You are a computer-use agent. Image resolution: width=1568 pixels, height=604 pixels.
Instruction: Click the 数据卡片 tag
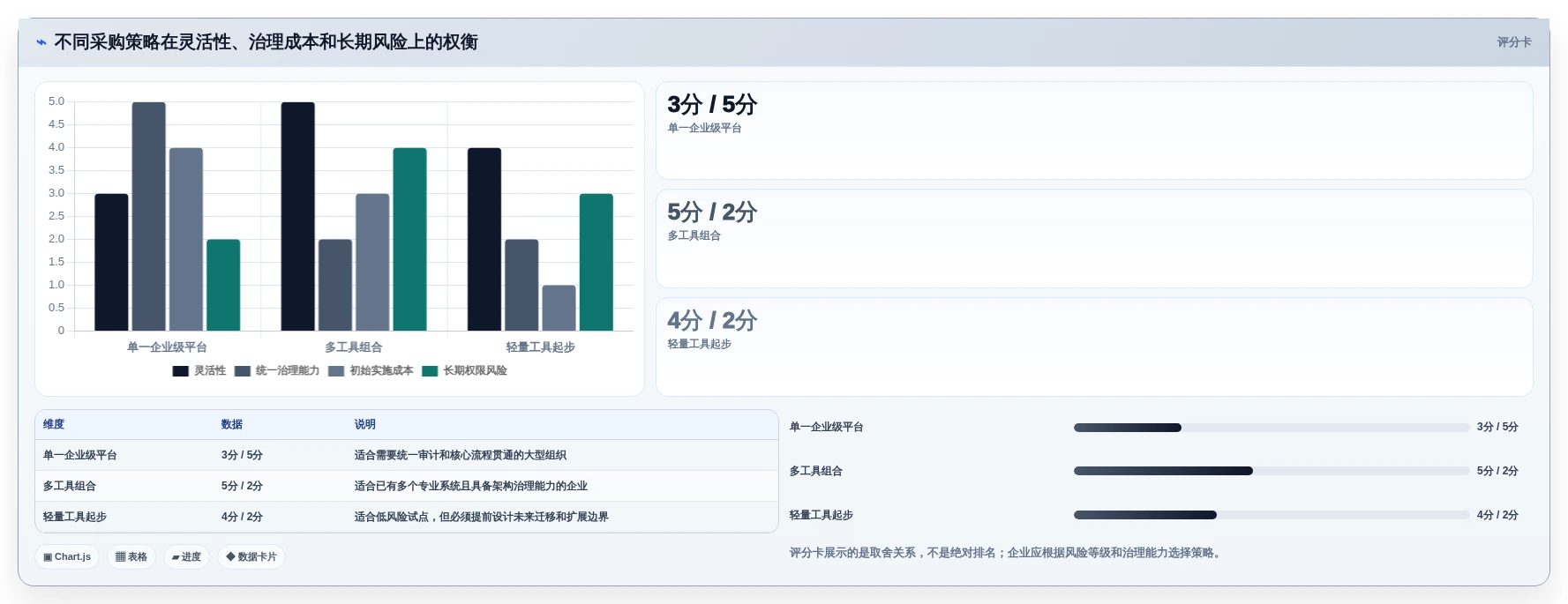coord(251,557)
